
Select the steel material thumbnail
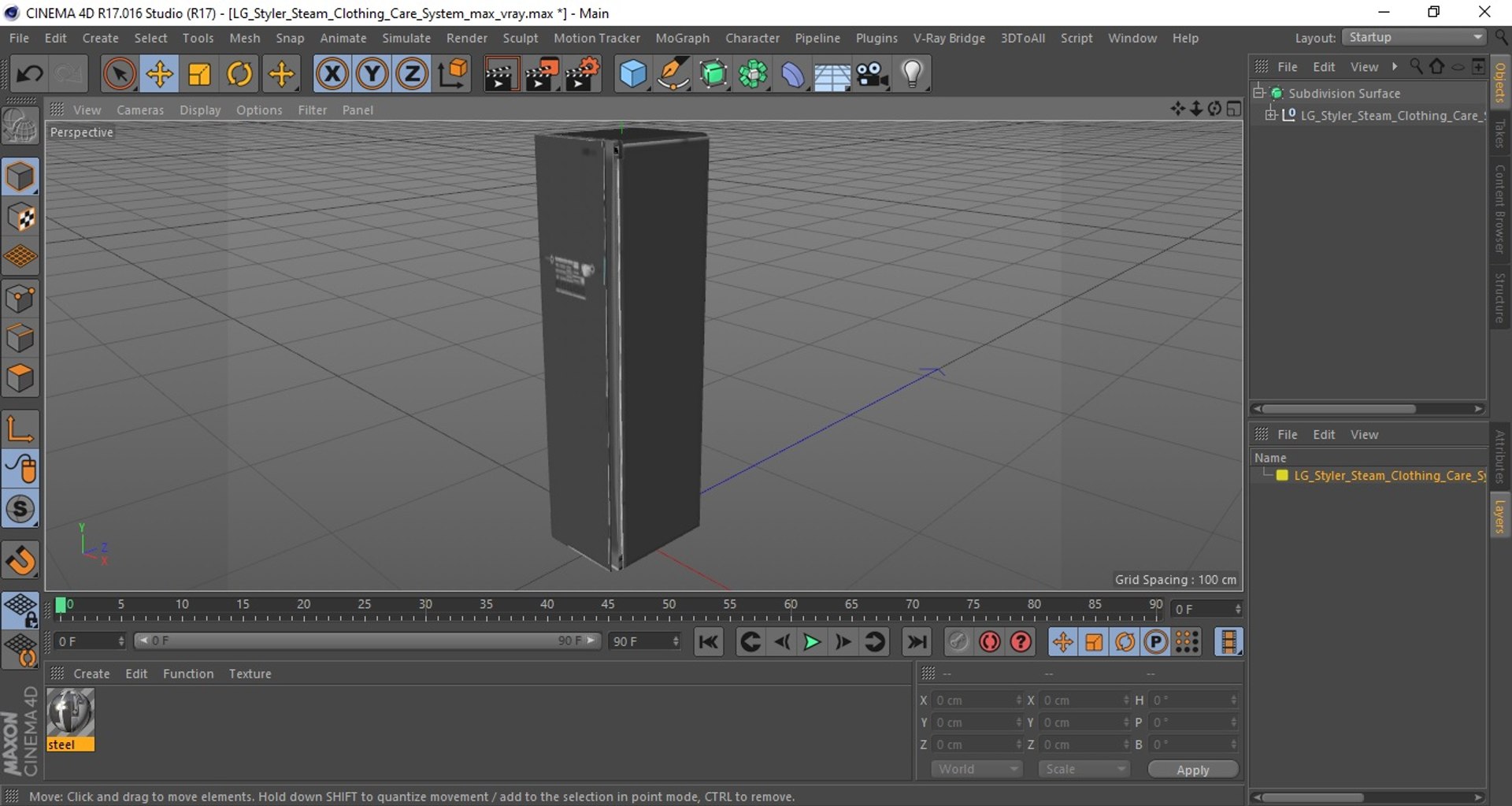70,719
